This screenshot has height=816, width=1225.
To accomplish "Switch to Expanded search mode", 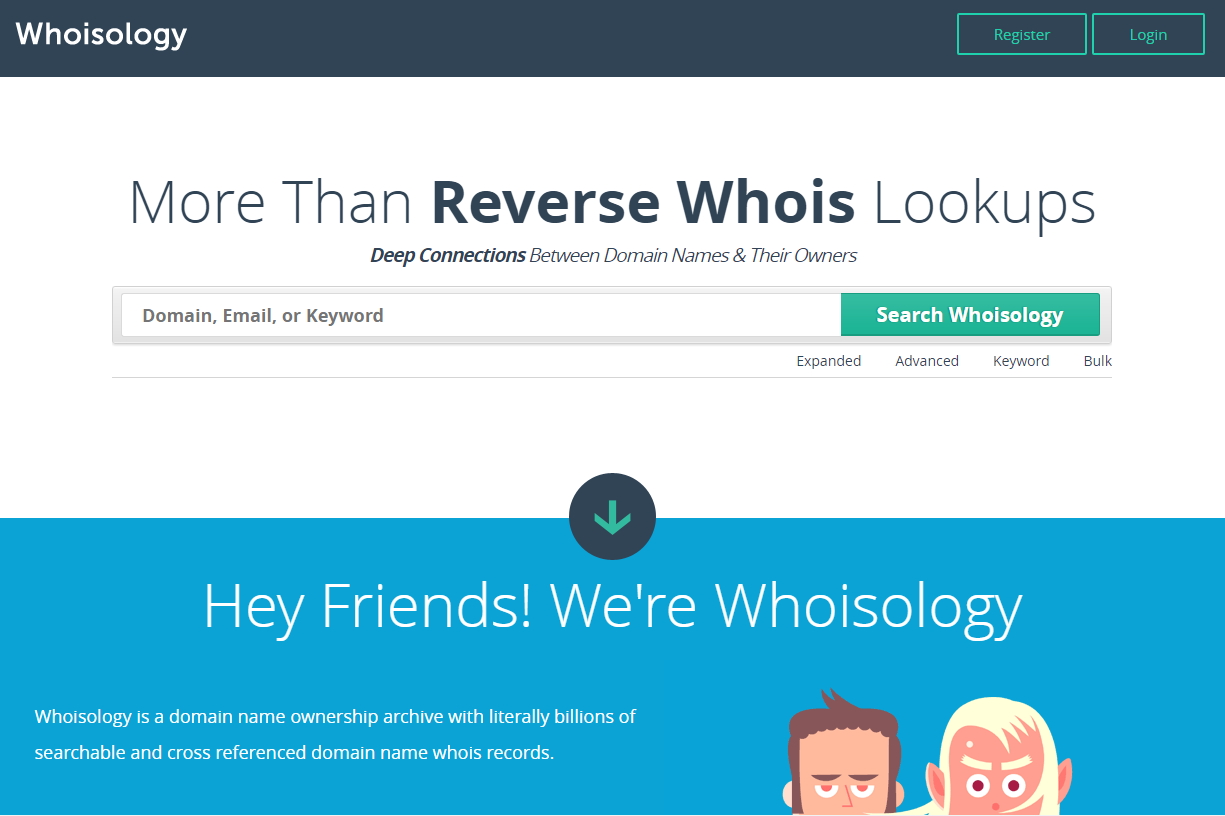I will (828, 361).
